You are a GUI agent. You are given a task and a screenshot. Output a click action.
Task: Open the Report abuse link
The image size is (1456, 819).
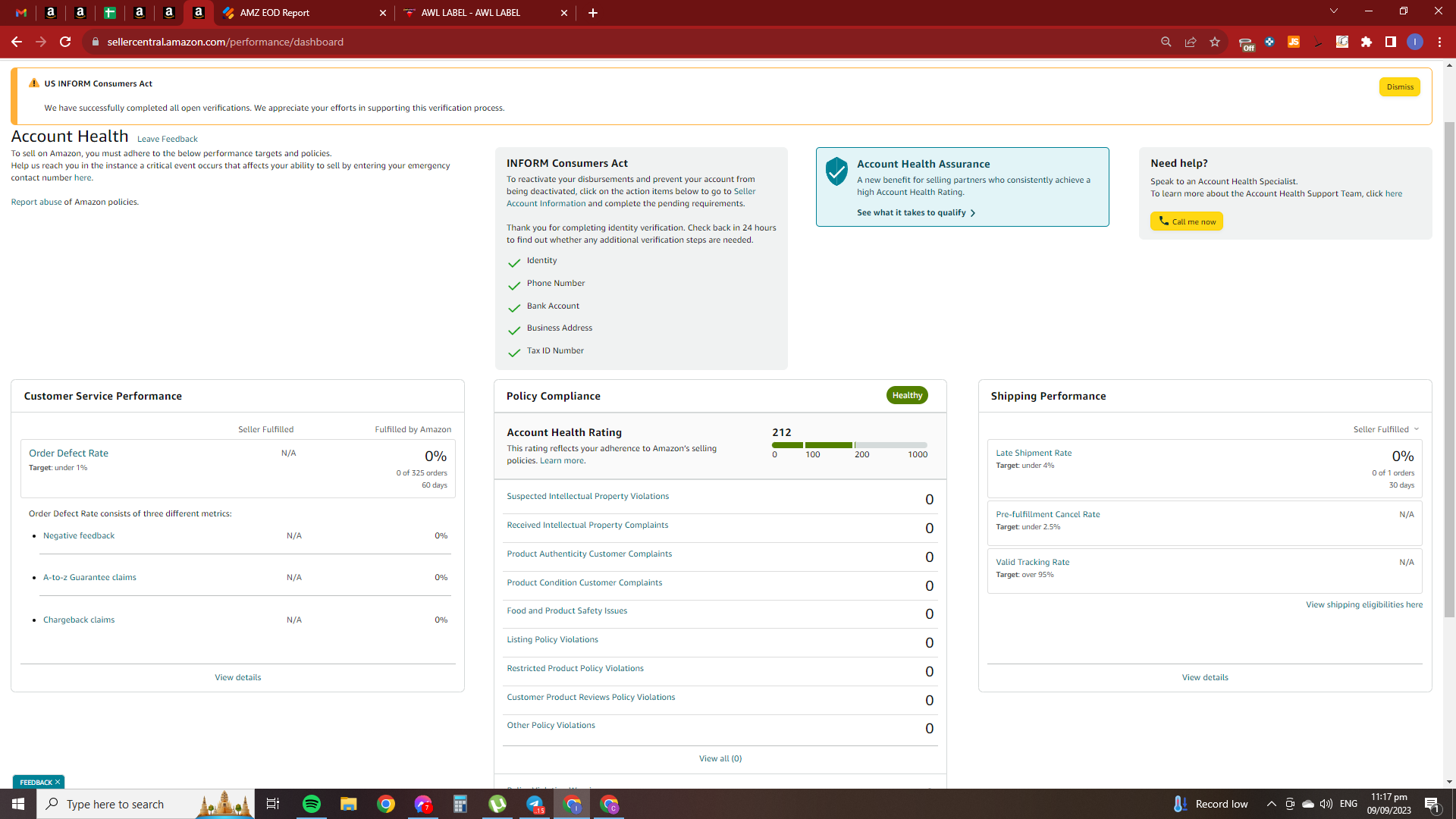click(36, 202)
